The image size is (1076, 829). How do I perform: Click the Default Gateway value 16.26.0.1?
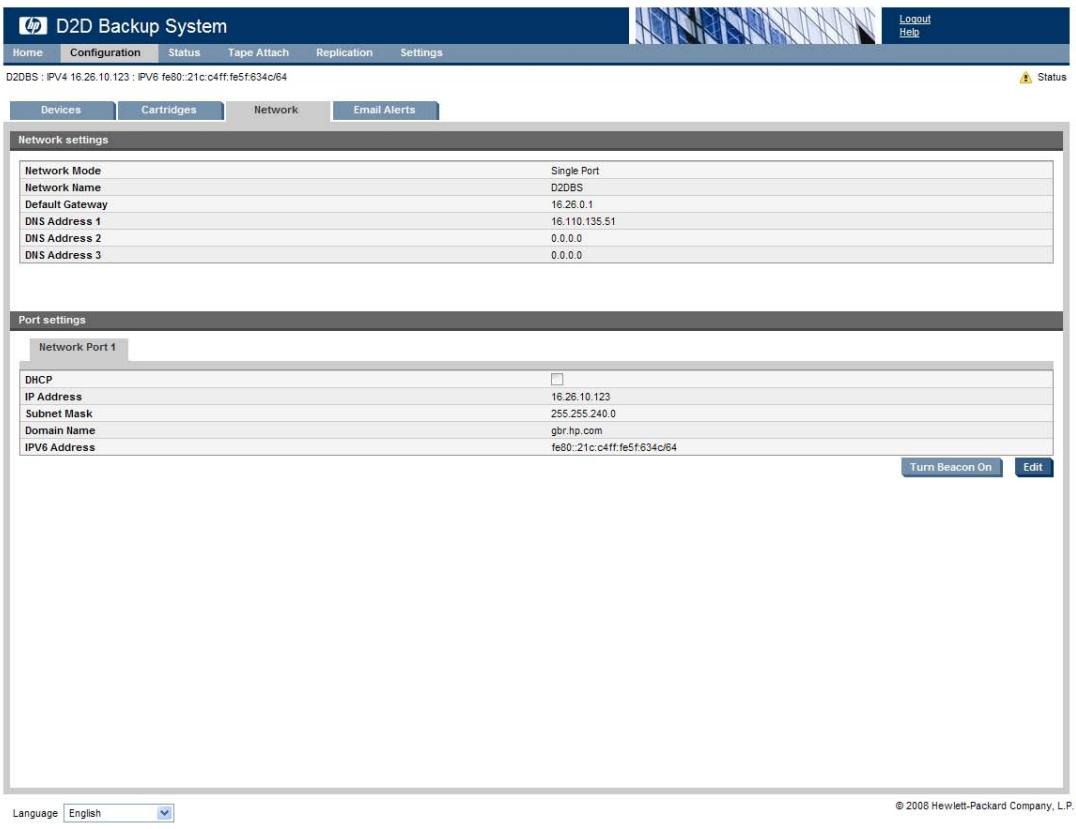pyautogui.click(x=572, y=205)
